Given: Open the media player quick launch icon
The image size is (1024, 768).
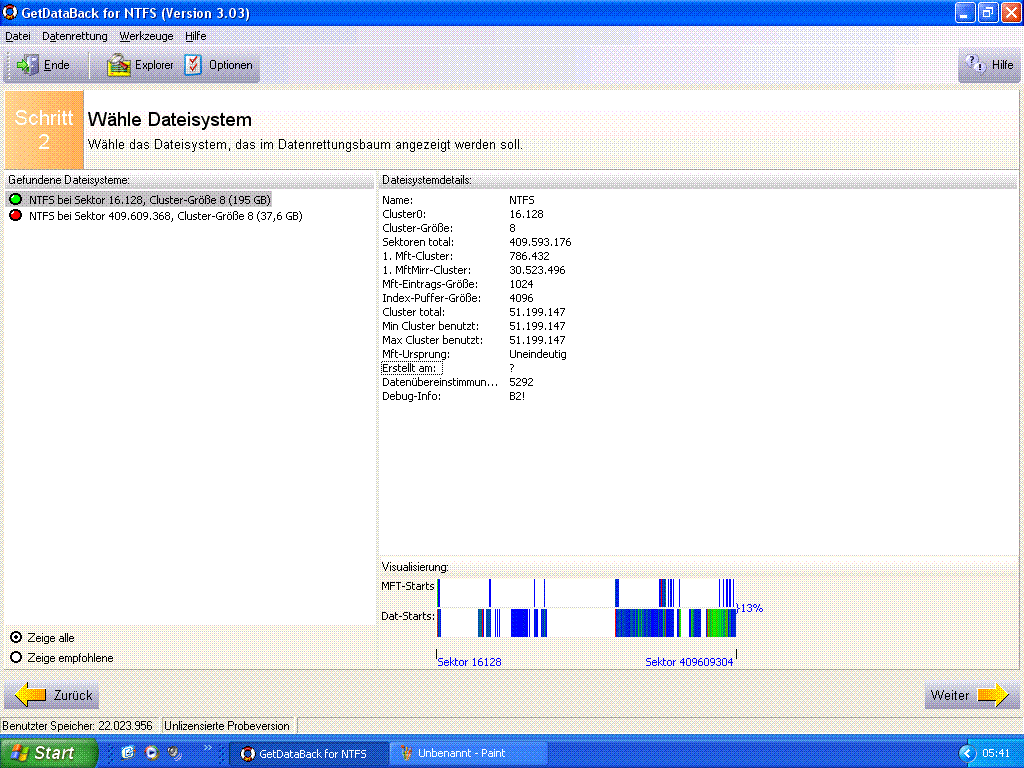Looking at the screenshot, I should pos(152,753).
